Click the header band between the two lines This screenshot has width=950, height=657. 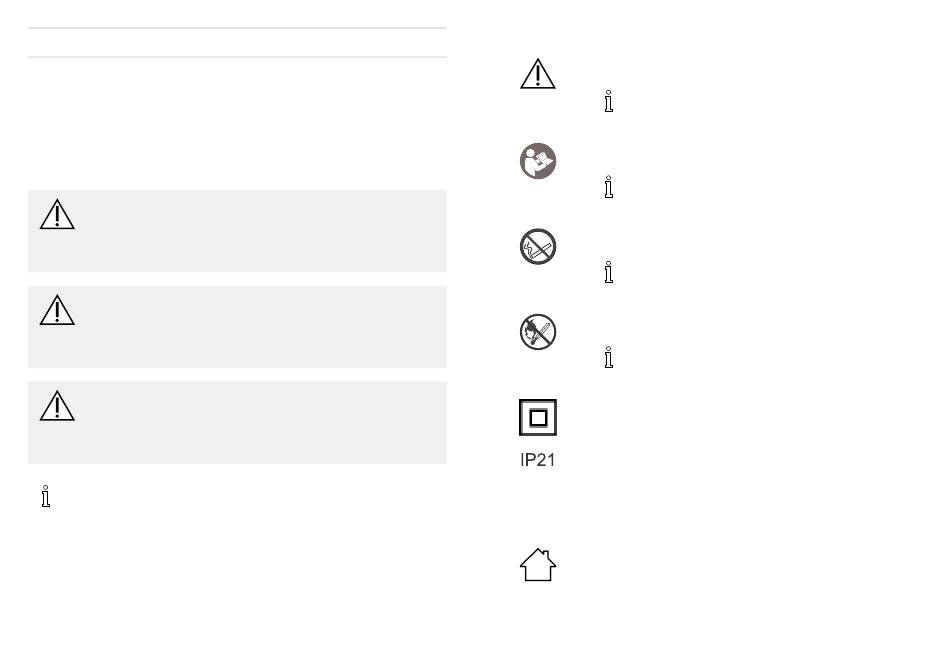point(237,42)
